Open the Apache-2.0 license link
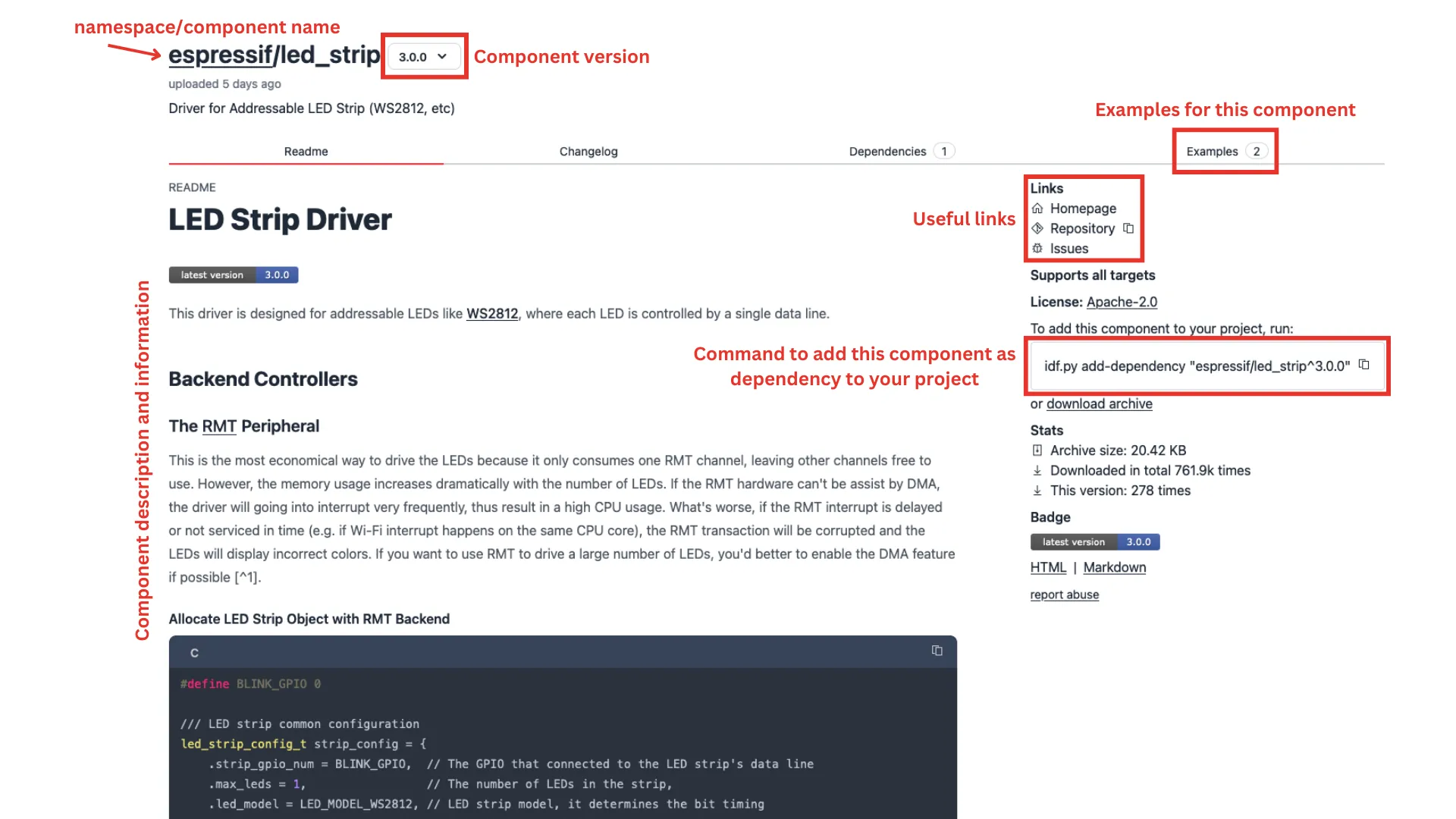Image resolution: width=1456 pixels, height=819 pixels. (x=1122, y=302)
